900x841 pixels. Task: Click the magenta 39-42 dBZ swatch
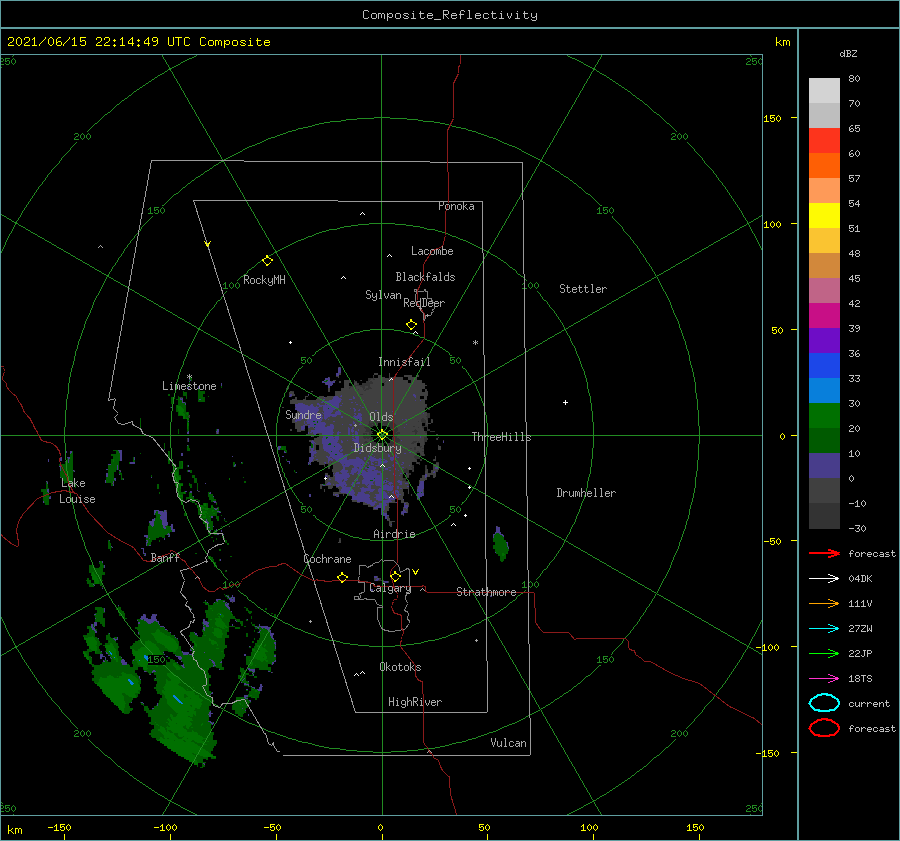824,316
